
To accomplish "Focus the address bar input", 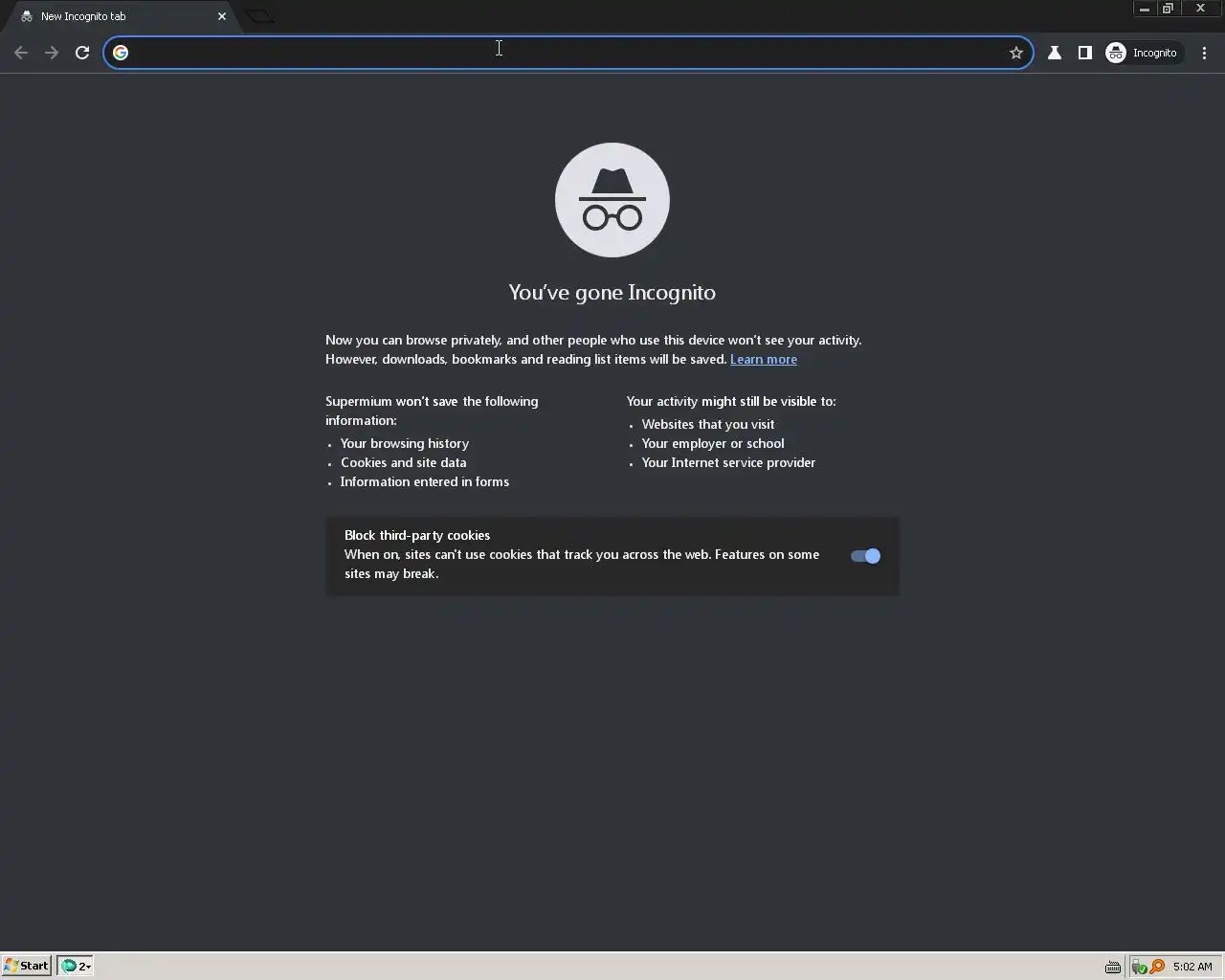I will point(568,53).
